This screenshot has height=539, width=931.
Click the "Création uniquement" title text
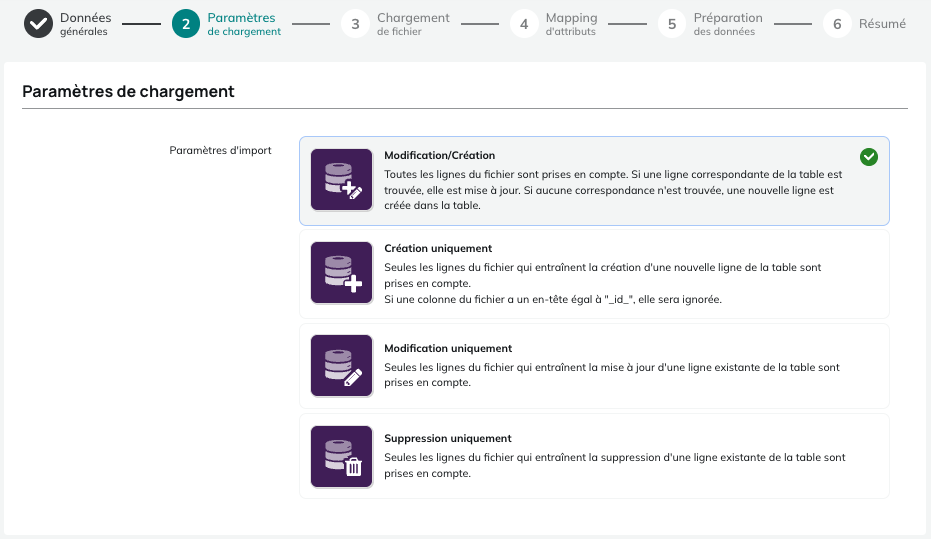438,248
